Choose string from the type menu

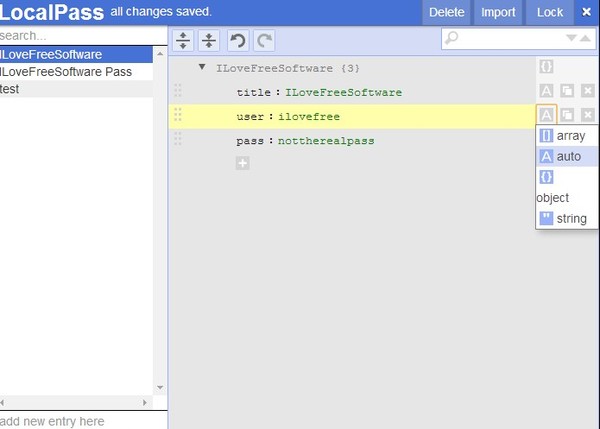pyautogui.click(x=565, y=218)
